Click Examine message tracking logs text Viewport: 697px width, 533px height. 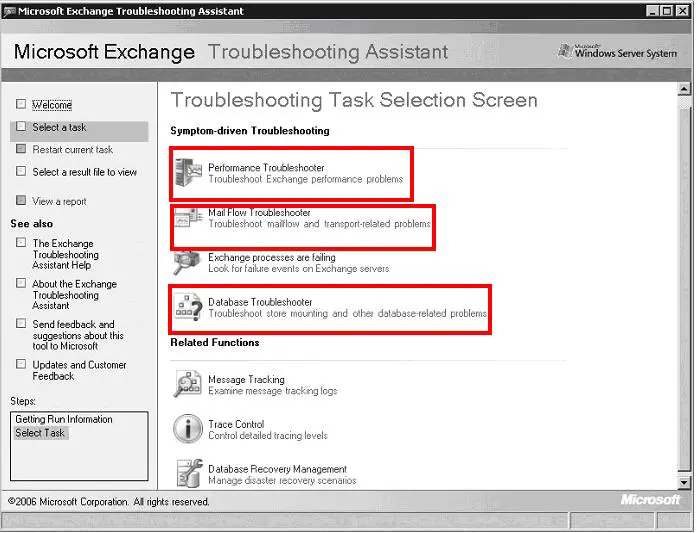click(x=272, y=391)
